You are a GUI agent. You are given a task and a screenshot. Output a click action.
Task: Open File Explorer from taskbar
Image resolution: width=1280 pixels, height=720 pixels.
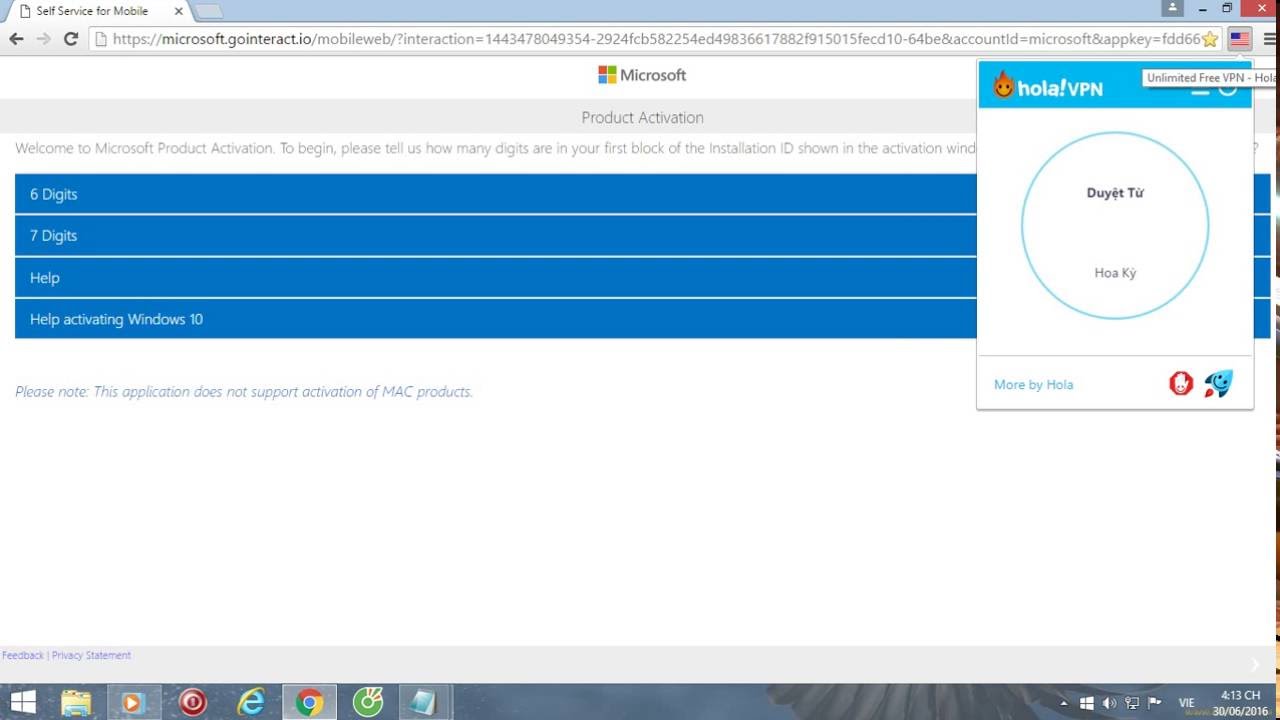(76, 703)
